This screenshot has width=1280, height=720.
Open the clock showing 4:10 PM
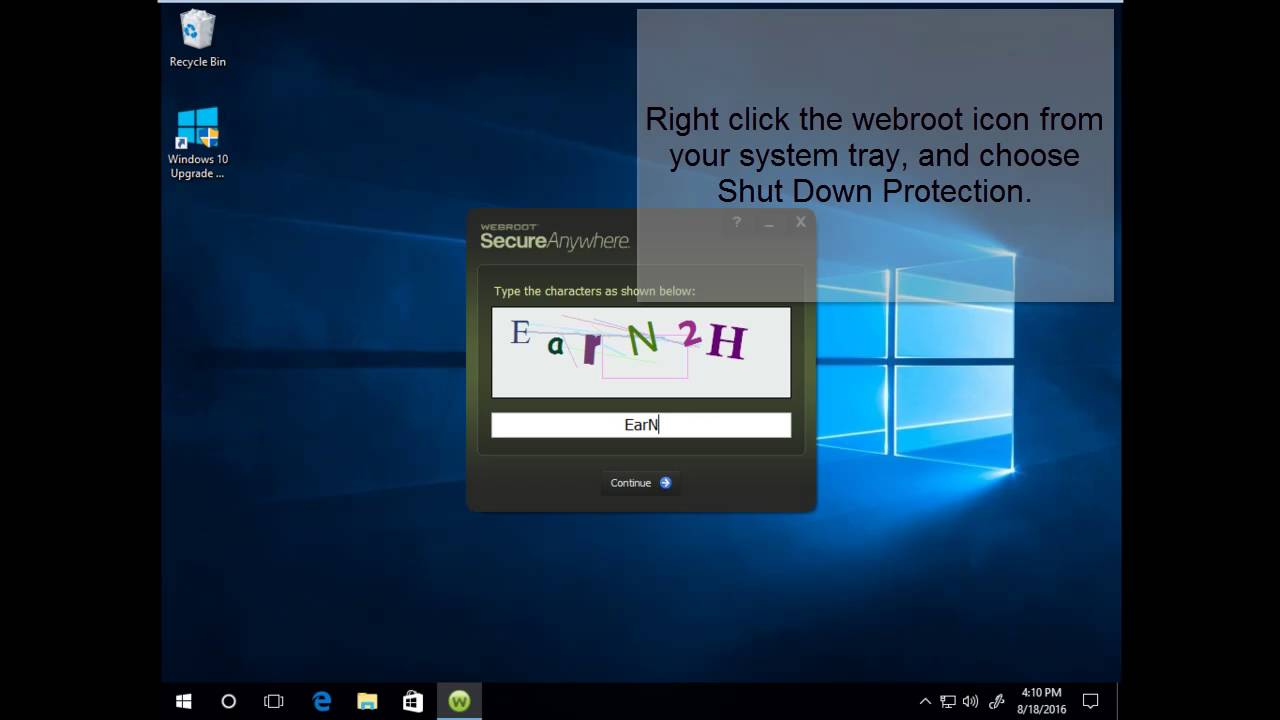point(1042,701)
